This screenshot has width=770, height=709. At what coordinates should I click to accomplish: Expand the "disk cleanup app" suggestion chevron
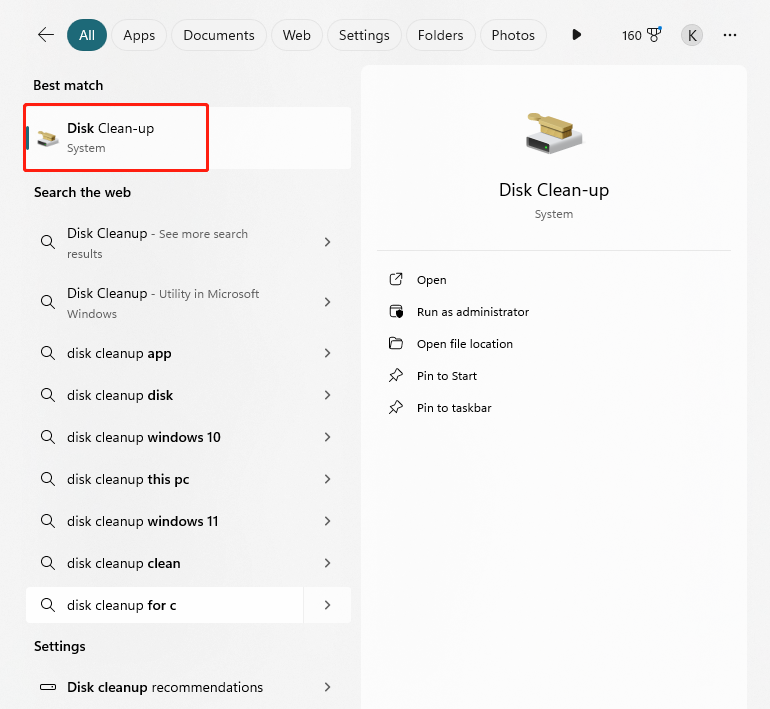tap(327, 353)
